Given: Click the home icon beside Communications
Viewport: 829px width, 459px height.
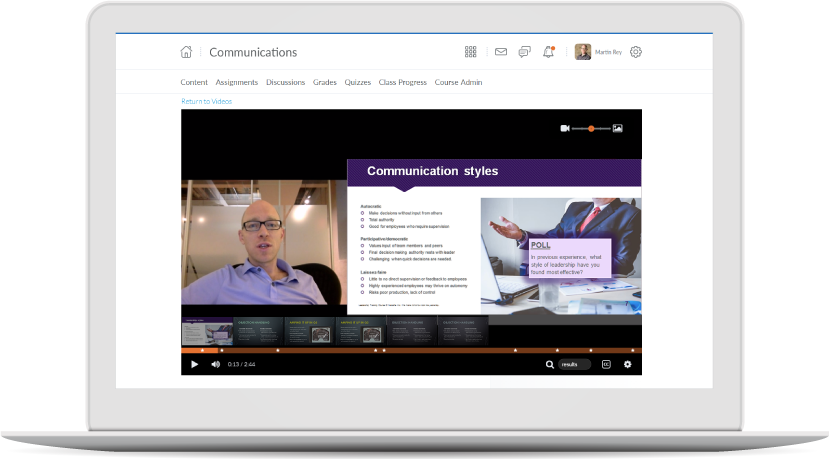Looking at the screenshot, I should pos(186,52).
